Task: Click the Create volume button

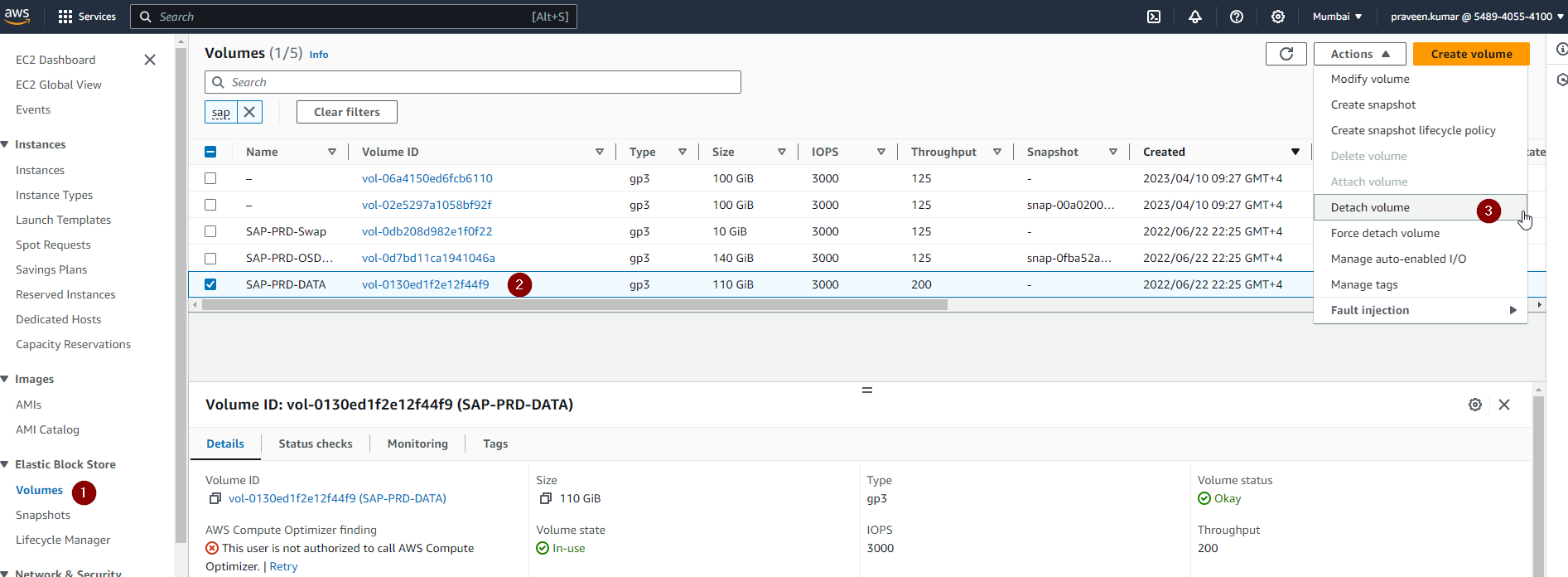Action: tap(1471, 54)
